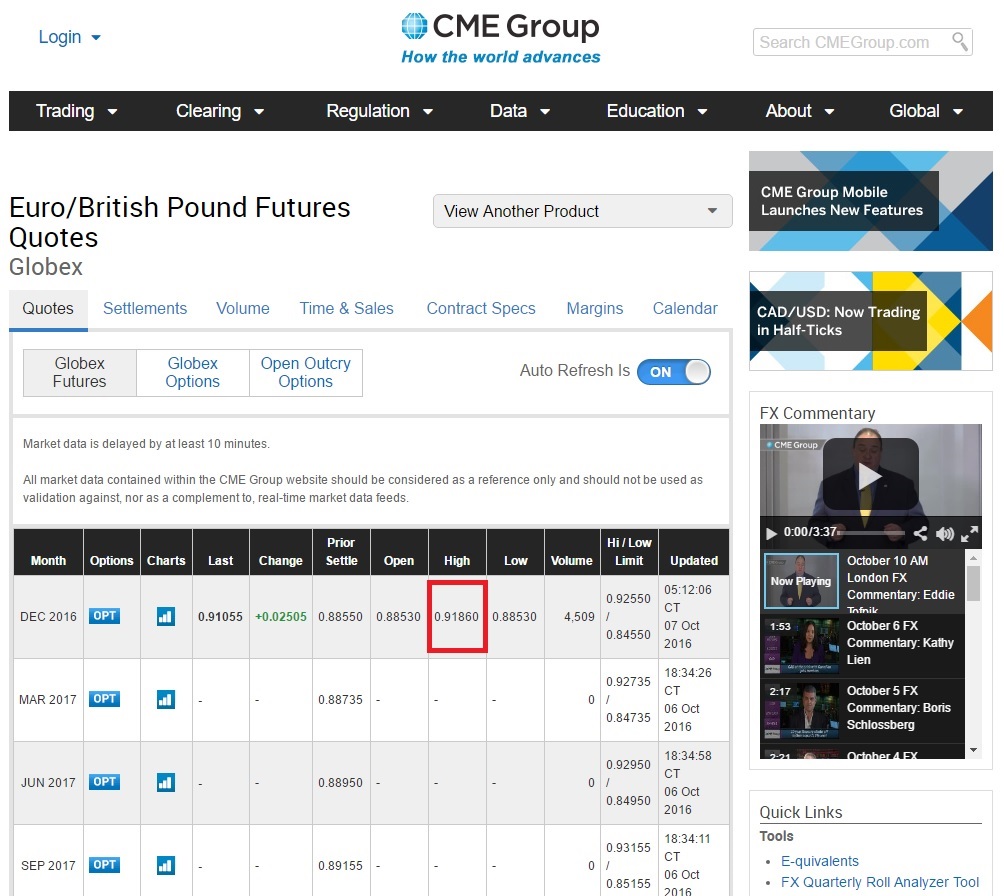Open View Another Product dropdown
This screenshot has height=896, width=1004.
point(583,211)
